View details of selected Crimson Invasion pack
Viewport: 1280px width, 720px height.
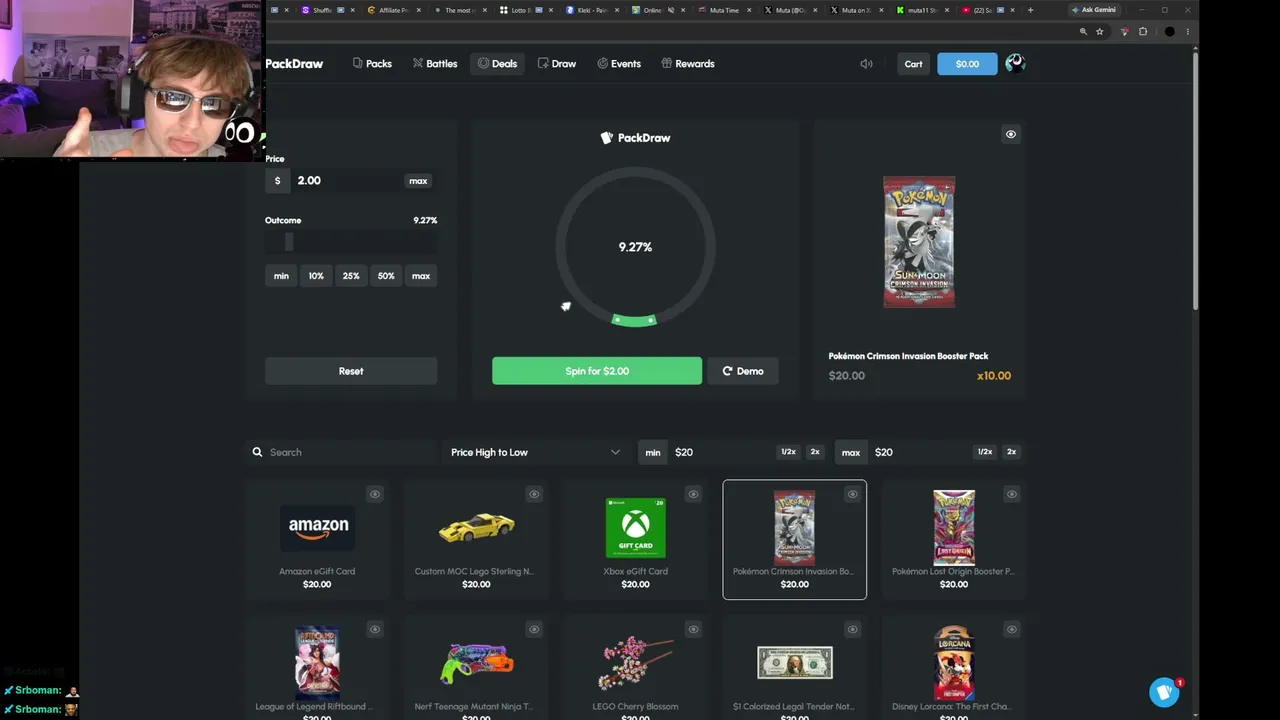(1011, 134)
